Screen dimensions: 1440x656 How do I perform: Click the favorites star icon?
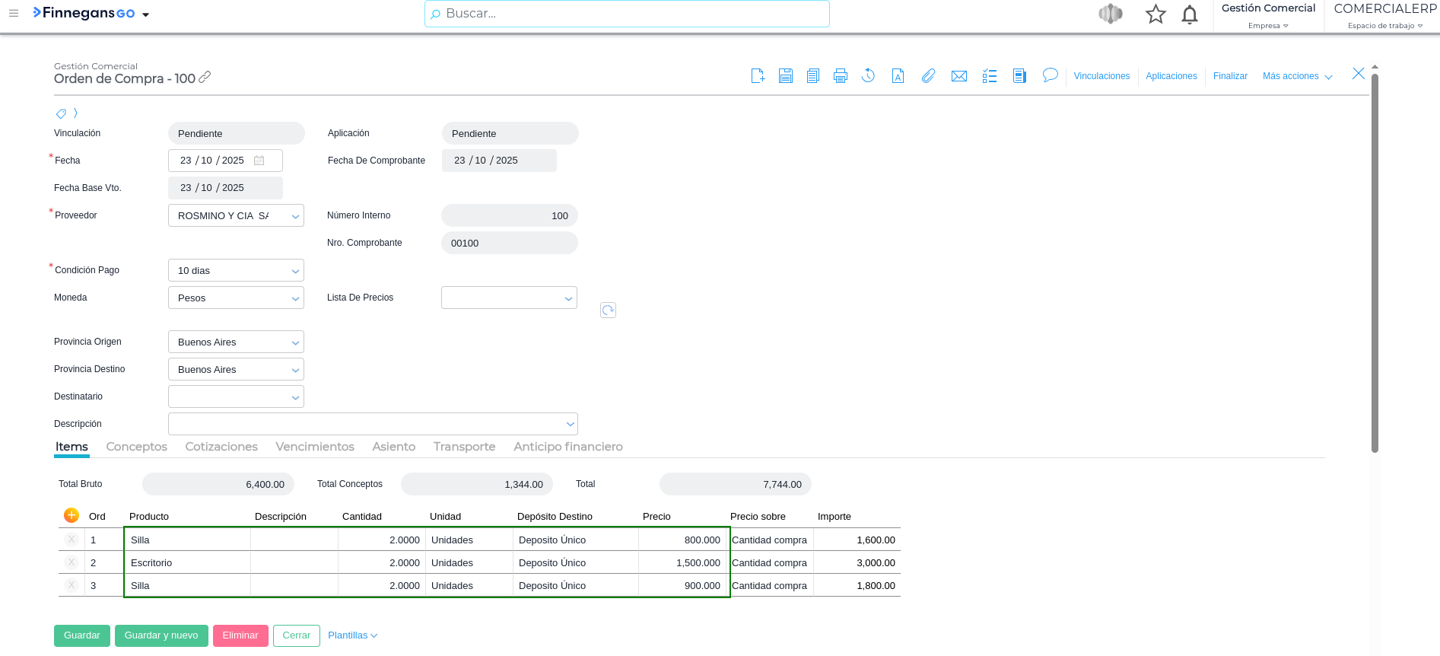(x=1155, y=14)
